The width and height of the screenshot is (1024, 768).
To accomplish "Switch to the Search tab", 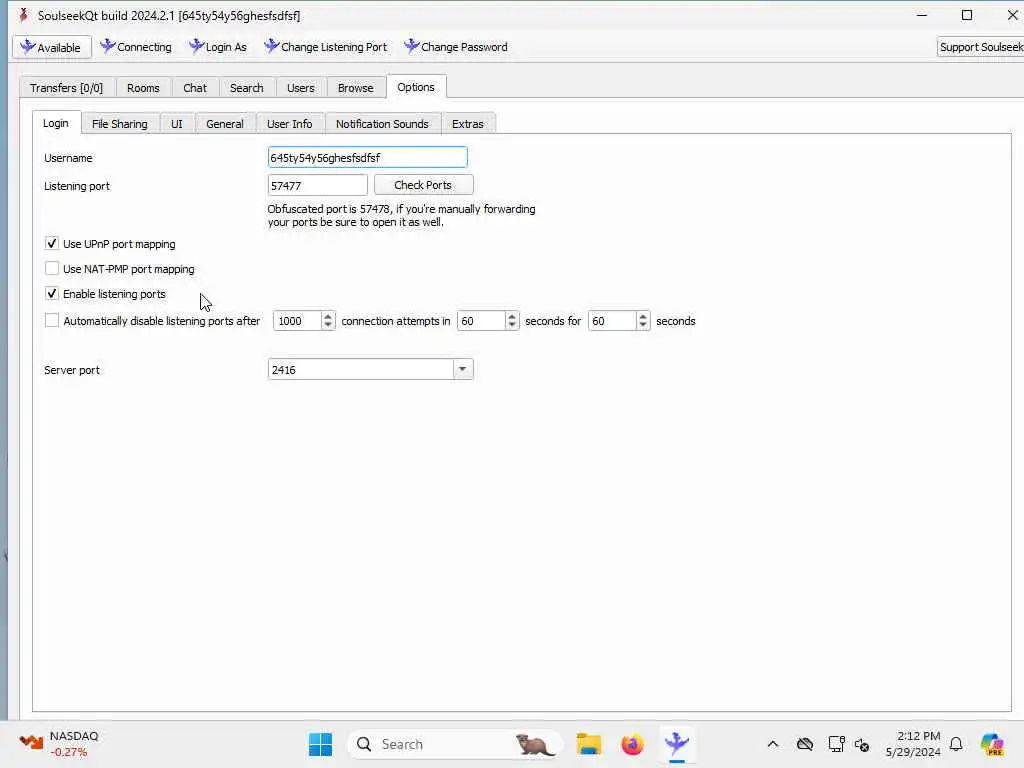I will (246, 88).
